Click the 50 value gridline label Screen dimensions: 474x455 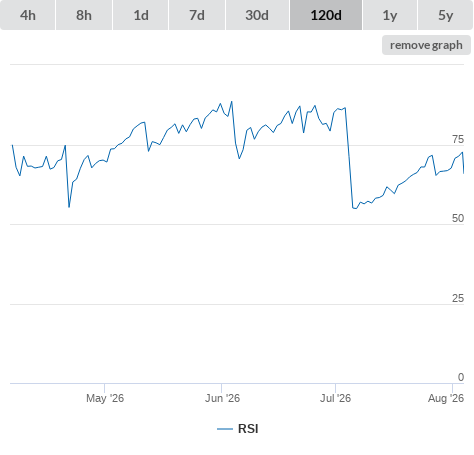click(x=458, y=218)
